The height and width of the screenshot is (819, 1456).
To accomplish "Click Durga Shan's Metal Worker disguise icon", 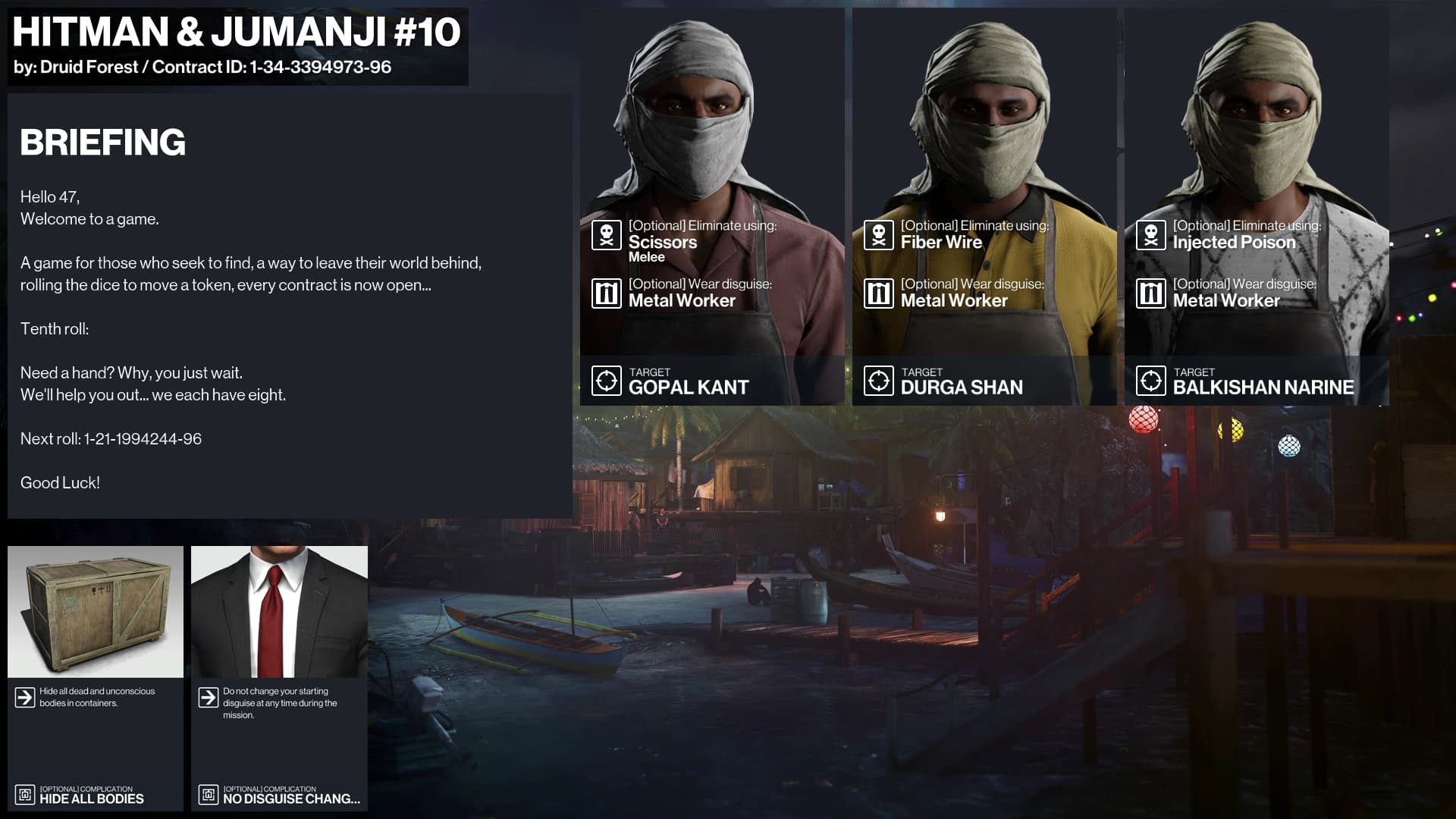I will [879, 293].
